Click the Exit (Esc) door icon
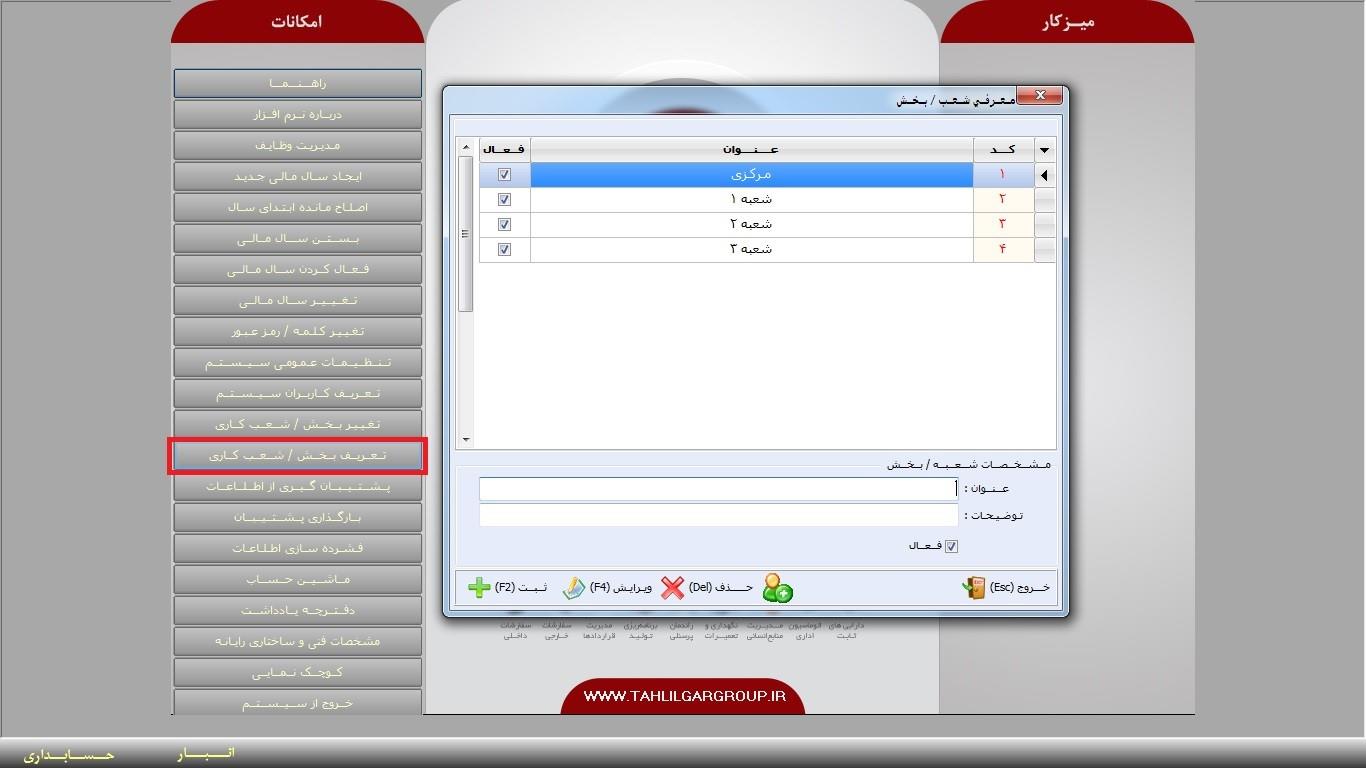This screenshot has width=1366, height=768. 974,588
